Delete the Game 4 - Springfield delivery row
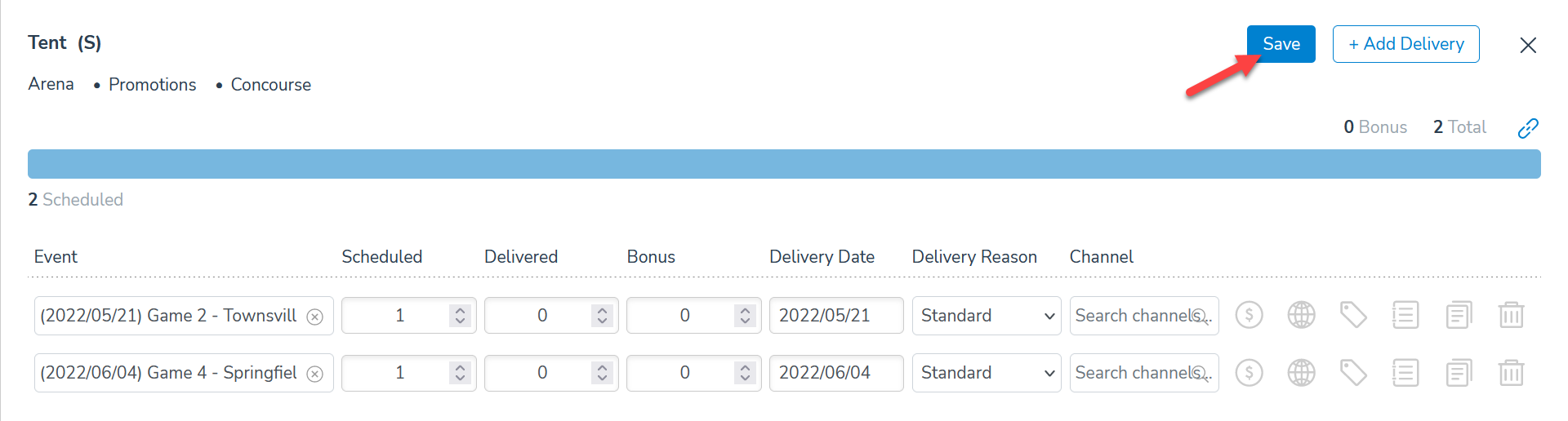Image resolution: width=1568 pixels, height=421 pixels. [1511, 373]
